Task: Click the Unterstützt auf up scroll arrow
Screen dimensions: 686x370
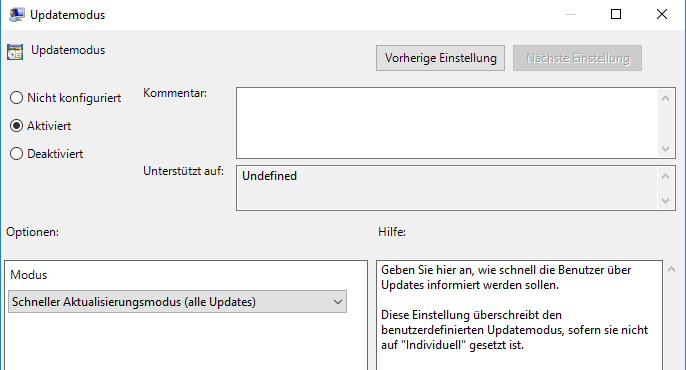Action: (x=665, y=176)
